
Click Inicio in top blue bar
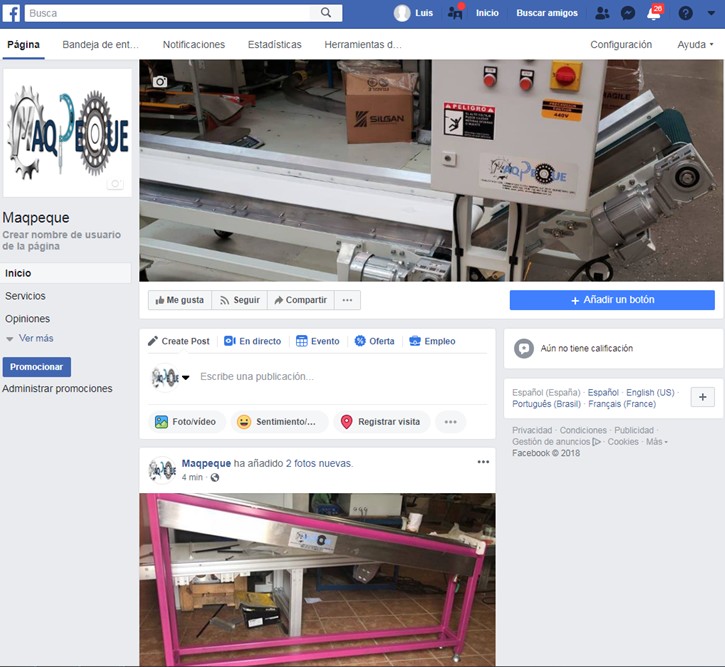pyautogui.click(x=487, y=13)
